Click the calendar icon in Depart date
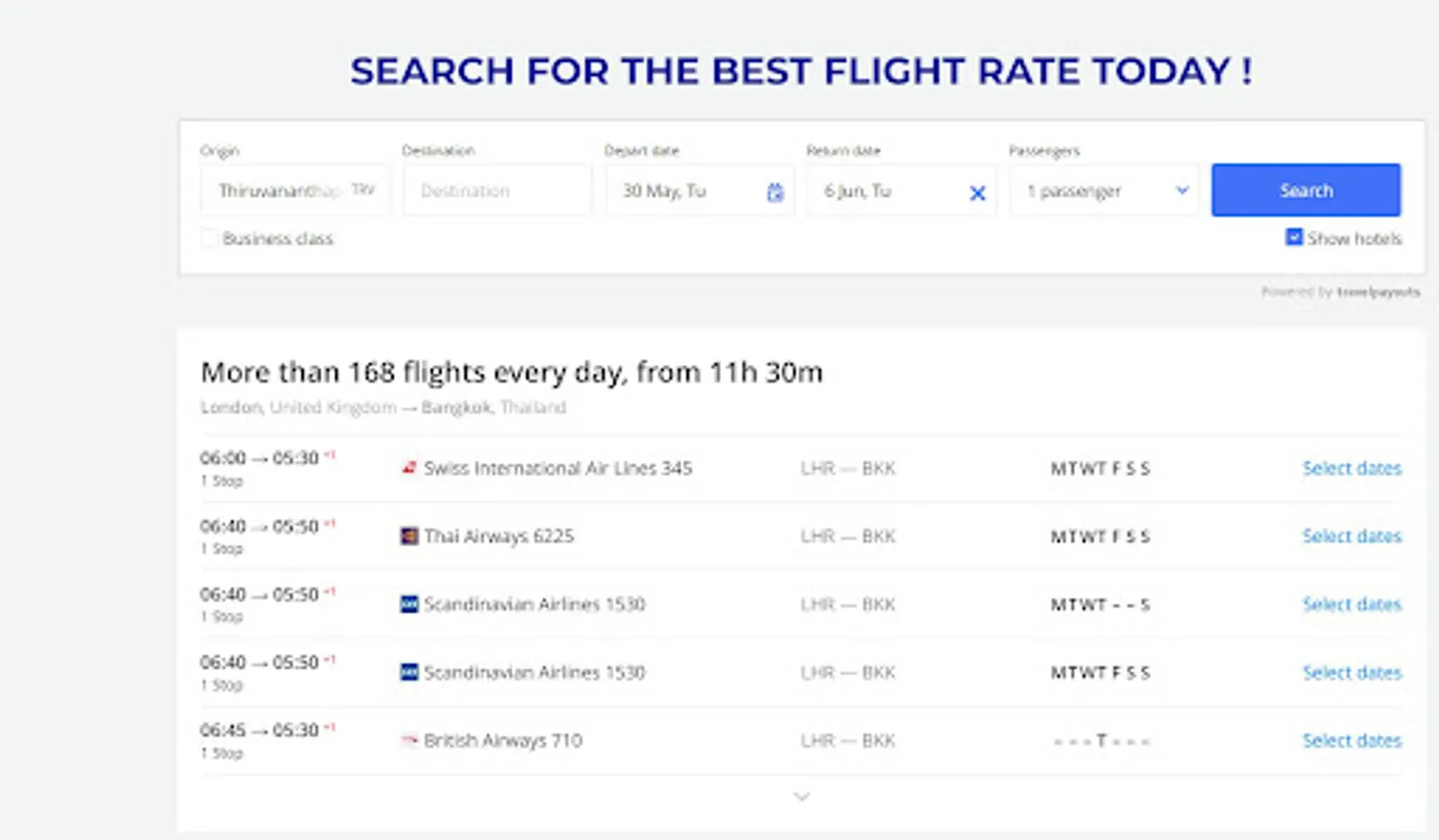This screenshot has height=840, width=1439. click(775, 192)
